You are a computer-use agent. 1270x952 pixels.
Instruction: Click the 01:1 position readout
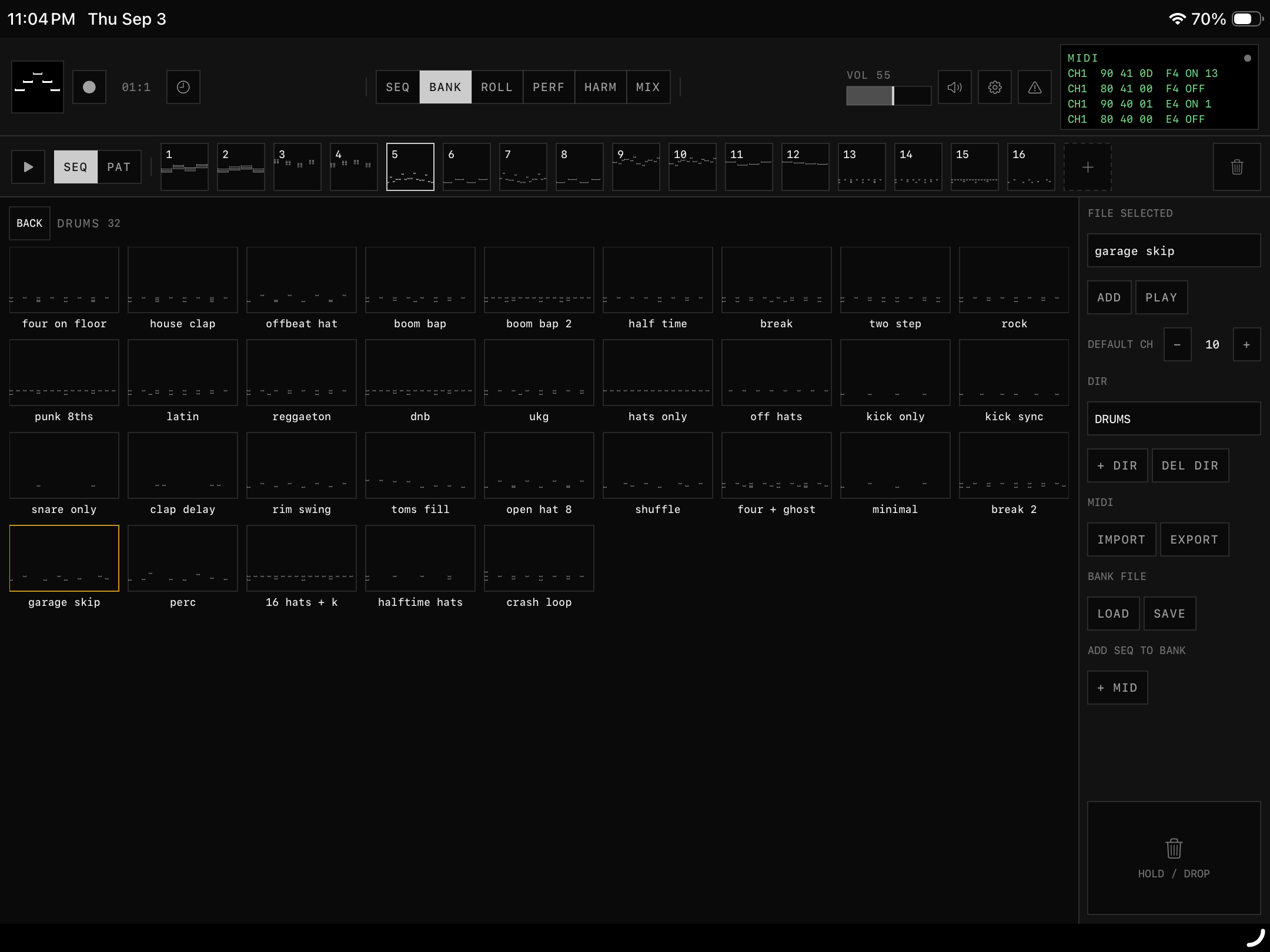(x=136, y=87)
